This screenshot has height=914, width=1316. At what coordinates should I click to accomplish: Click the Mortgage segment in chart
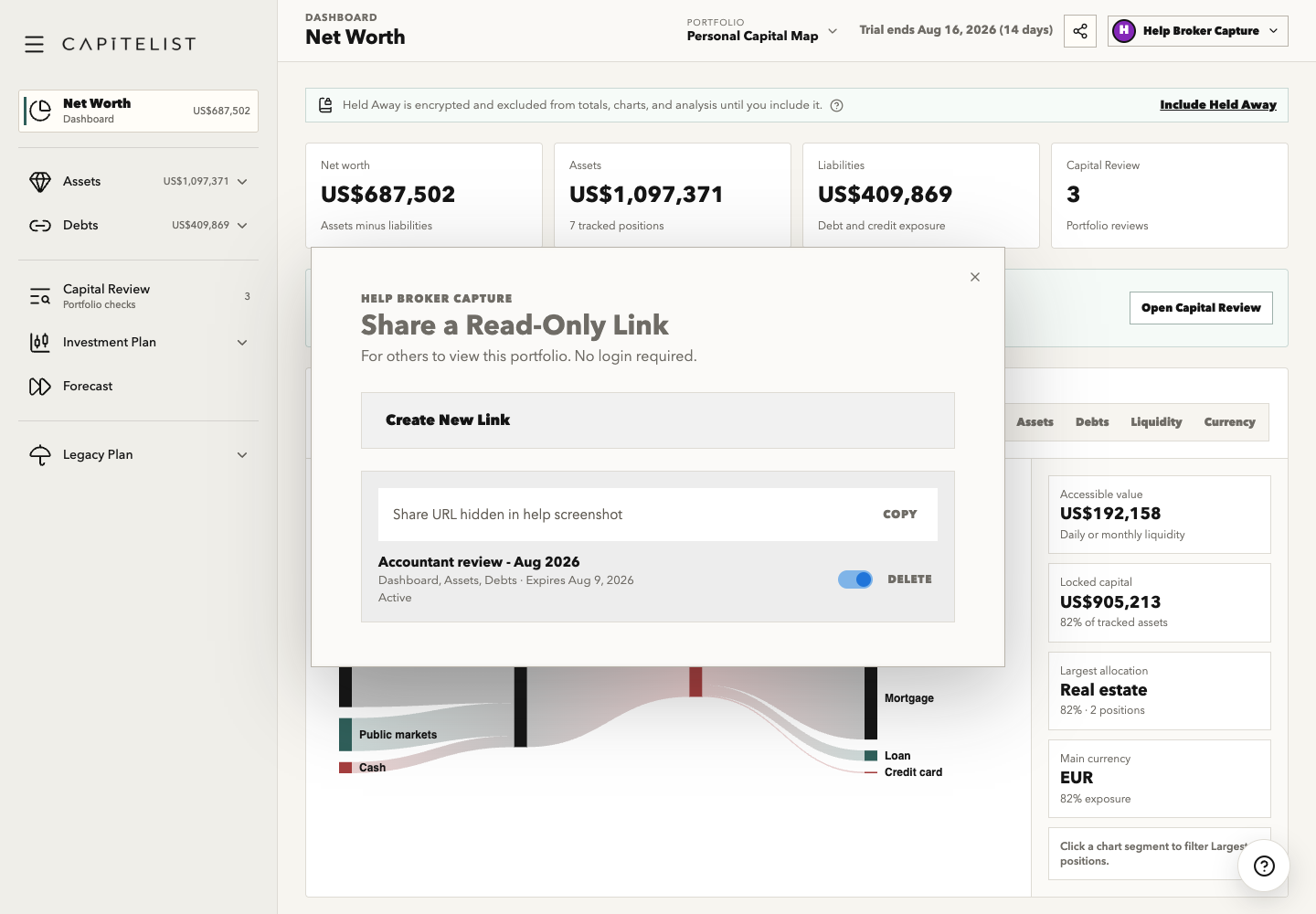(x=871, y=702)
